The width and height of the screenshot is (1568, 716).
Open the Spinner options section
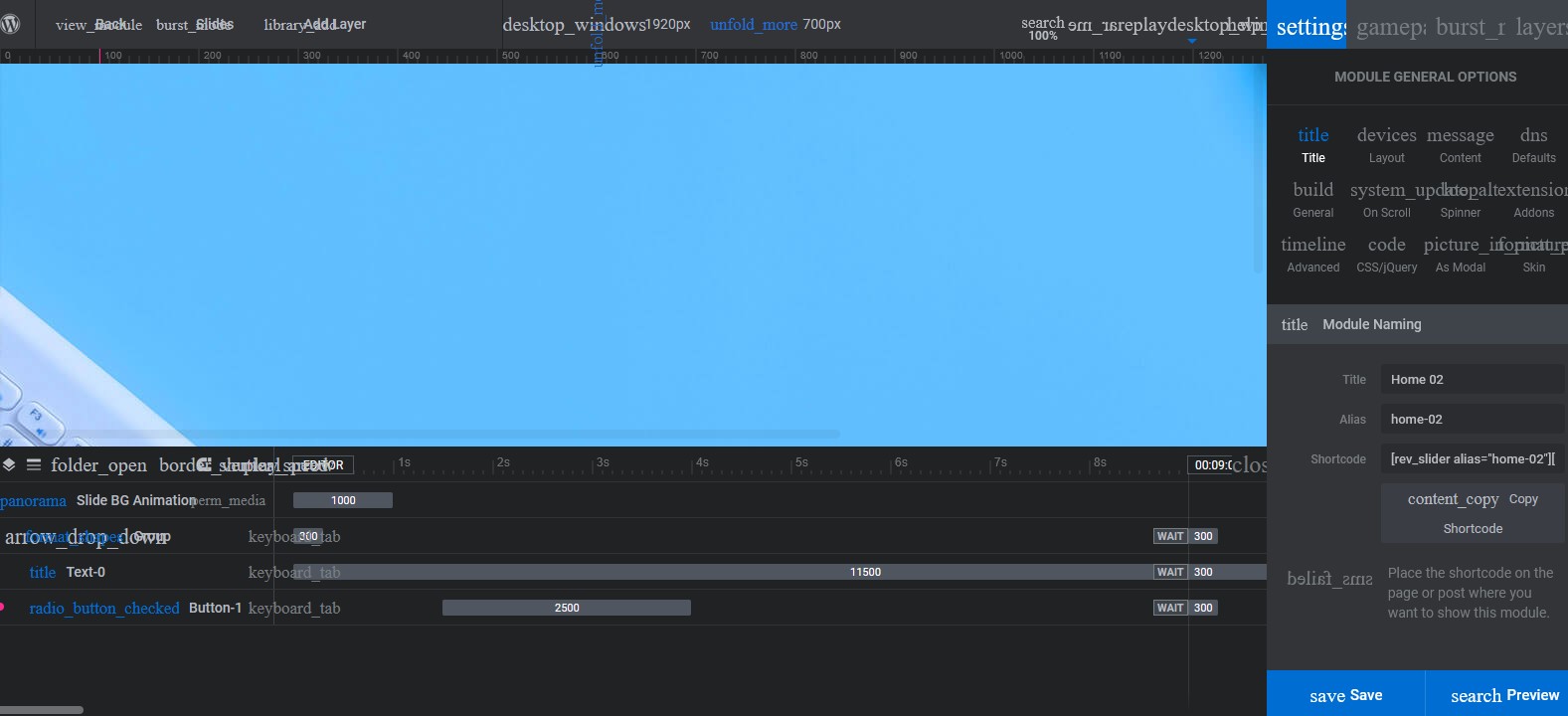[1460, 200]
